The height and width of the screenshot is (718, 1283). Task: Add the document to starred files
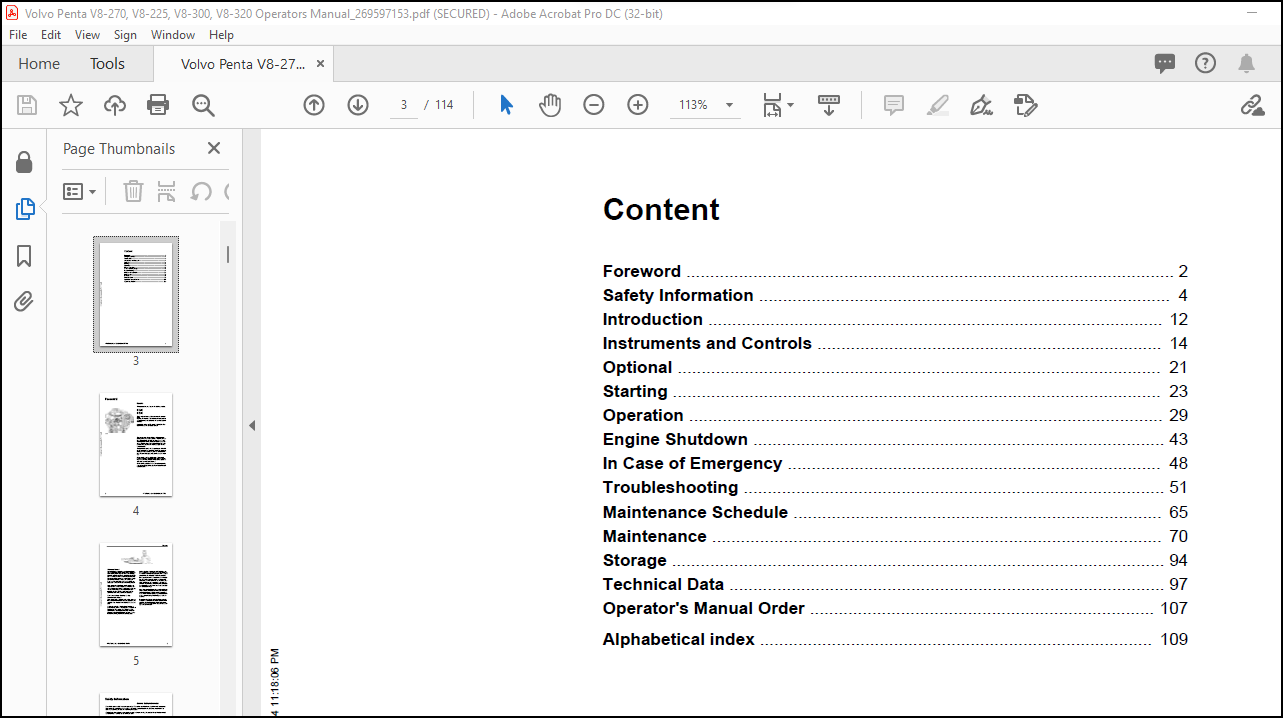click(x=71, y=105)
